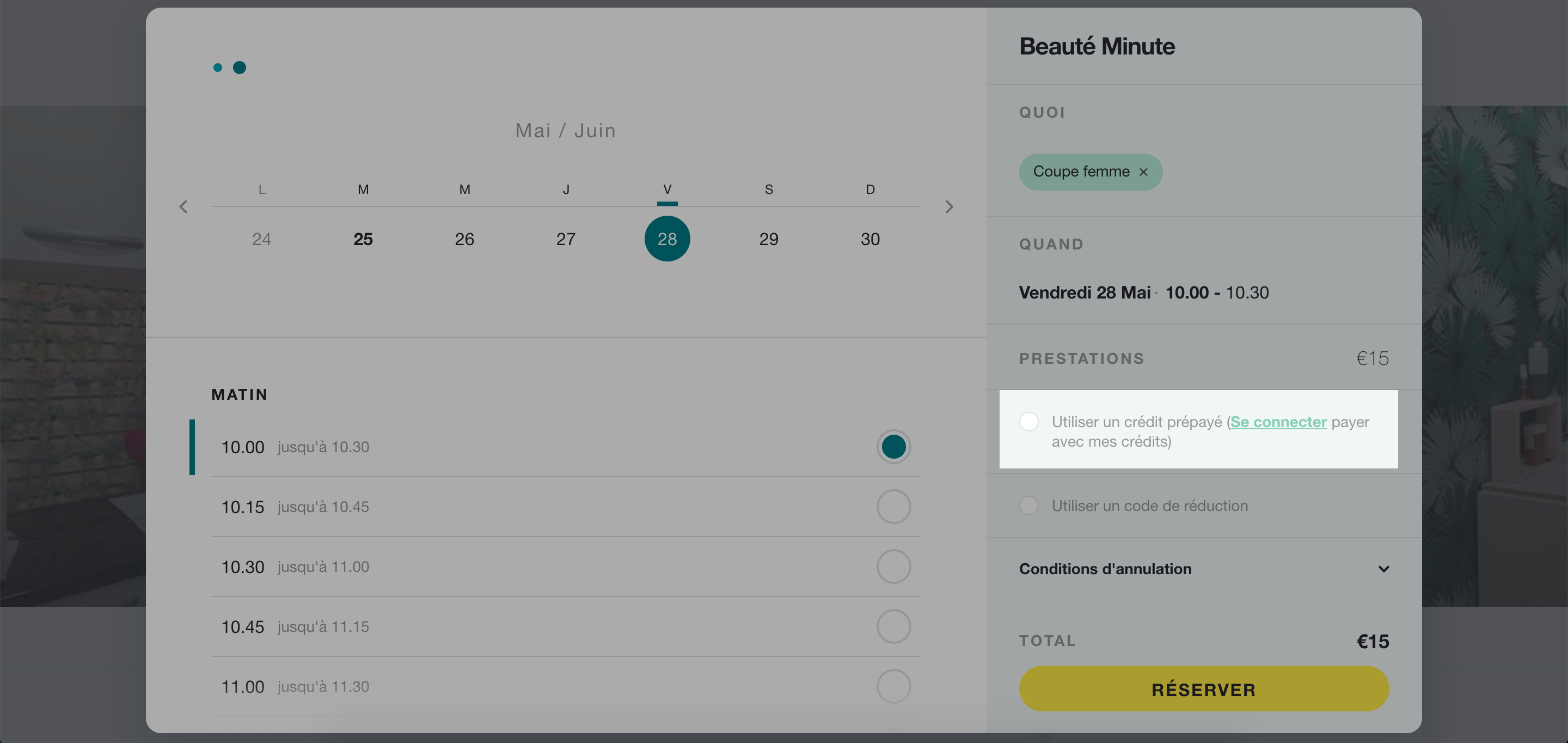Pick Wednesday 26 in the calendar
Viewport: 1568px width, 743px height.
(x=464, y=239)
